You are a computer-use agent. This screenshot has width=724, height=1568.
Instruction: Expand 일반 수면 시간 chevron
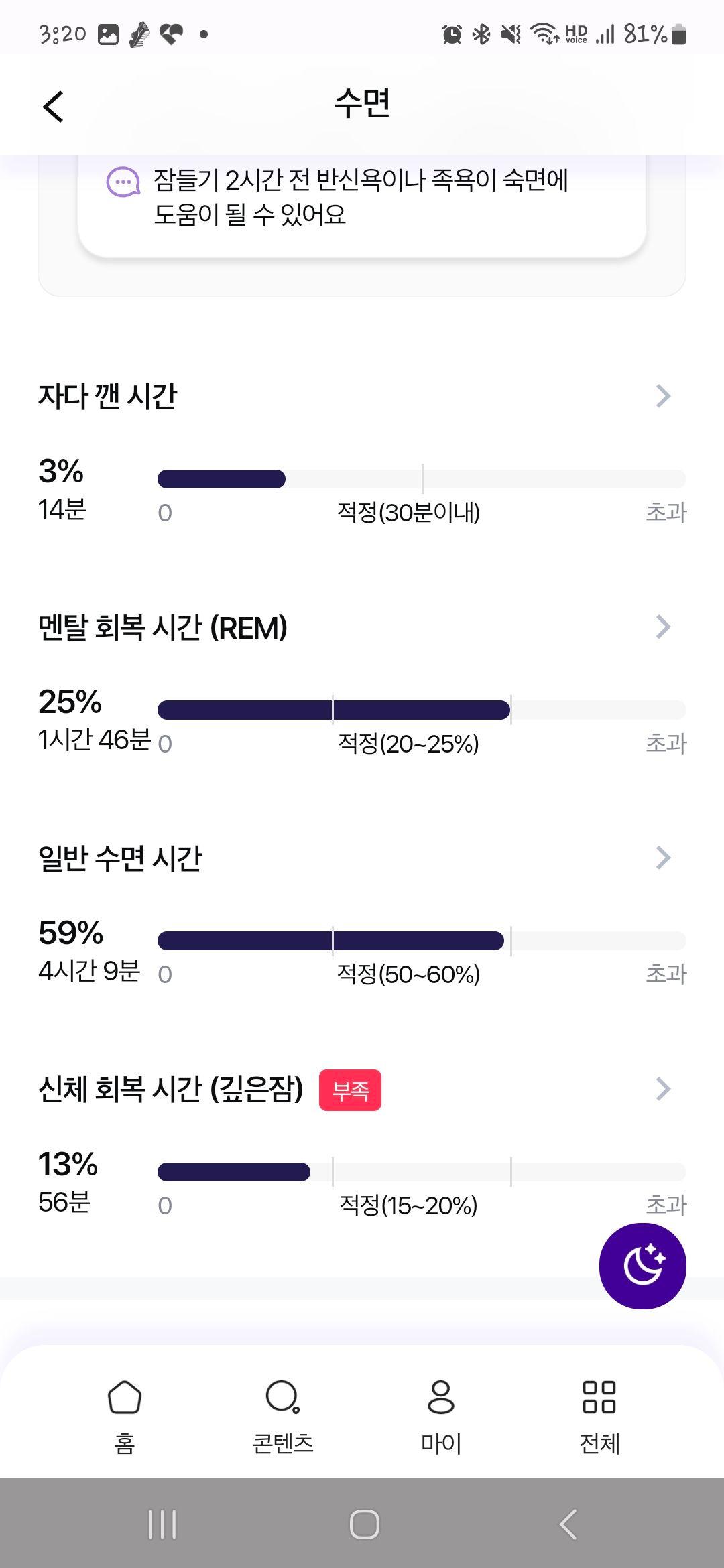click(x=663, y=858)
